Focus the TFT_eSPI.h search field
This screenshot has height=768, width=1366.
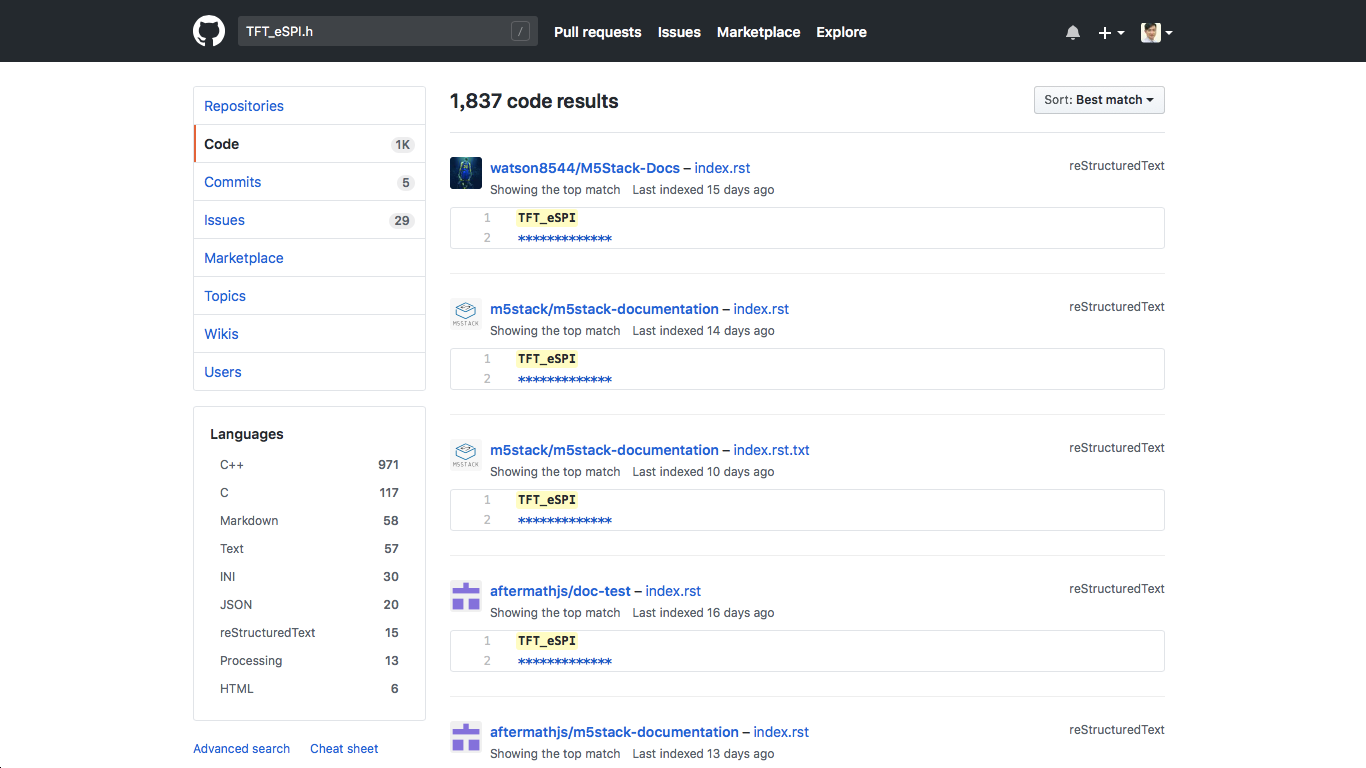point(375,32)
